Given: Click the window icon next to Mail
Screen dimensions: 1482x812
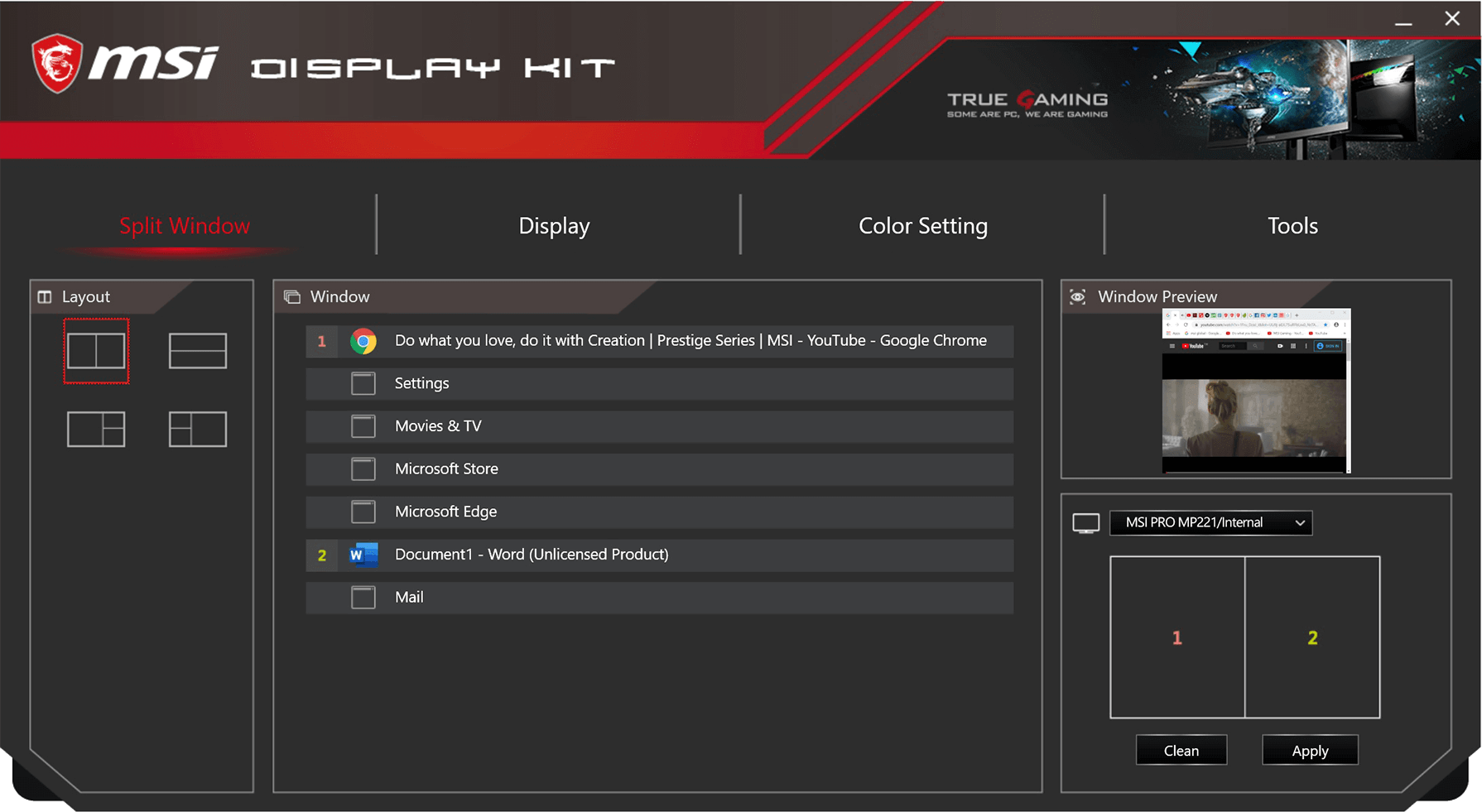Looking at the screenshot, I should point(363,597).
